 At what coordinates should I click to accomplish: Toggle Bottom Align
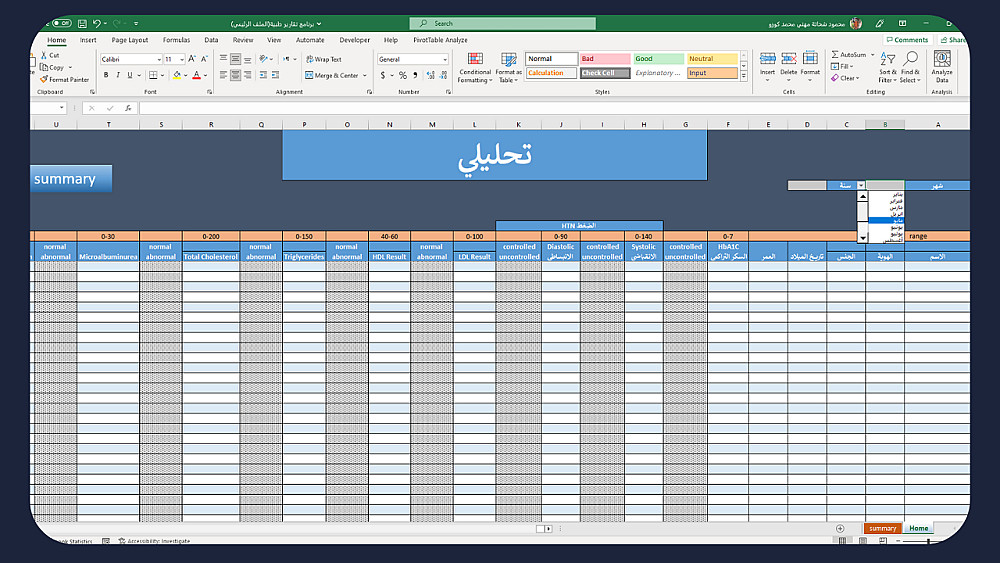[x=247, y=59]
